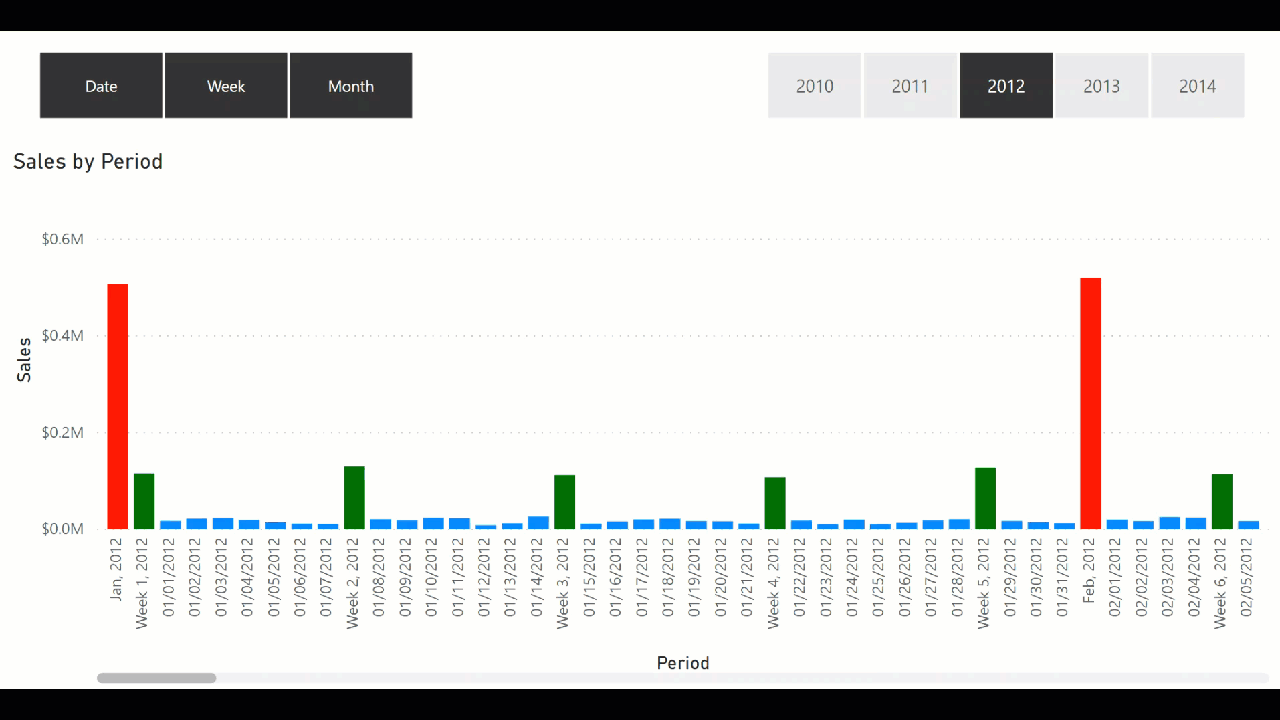Click the selected 2012 year button

[x=1006, y=86]
